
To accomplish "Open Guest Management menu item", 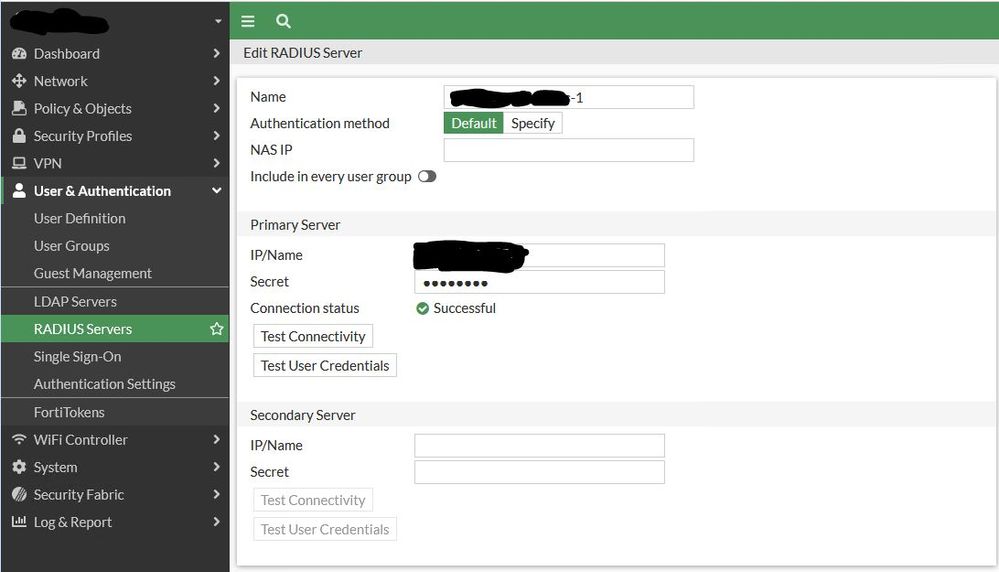I will point(115,273).
